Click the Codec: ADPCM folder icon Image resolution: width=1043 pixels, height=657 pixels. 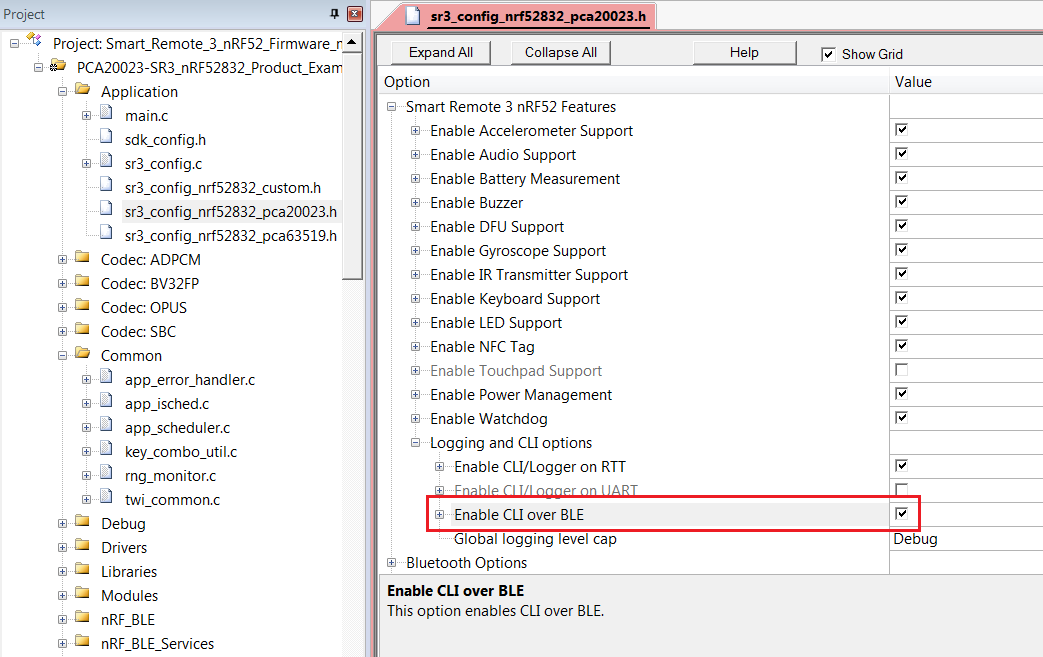[82, 257]
